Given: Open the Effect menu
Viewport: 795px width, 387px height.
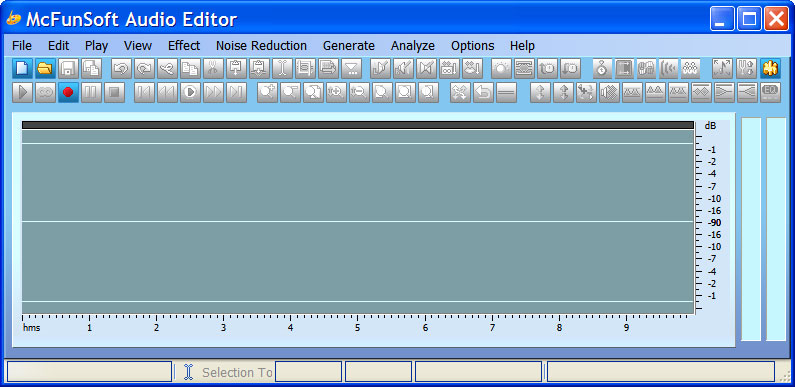Looking at the screenshot, I should [x=184, y=46].
